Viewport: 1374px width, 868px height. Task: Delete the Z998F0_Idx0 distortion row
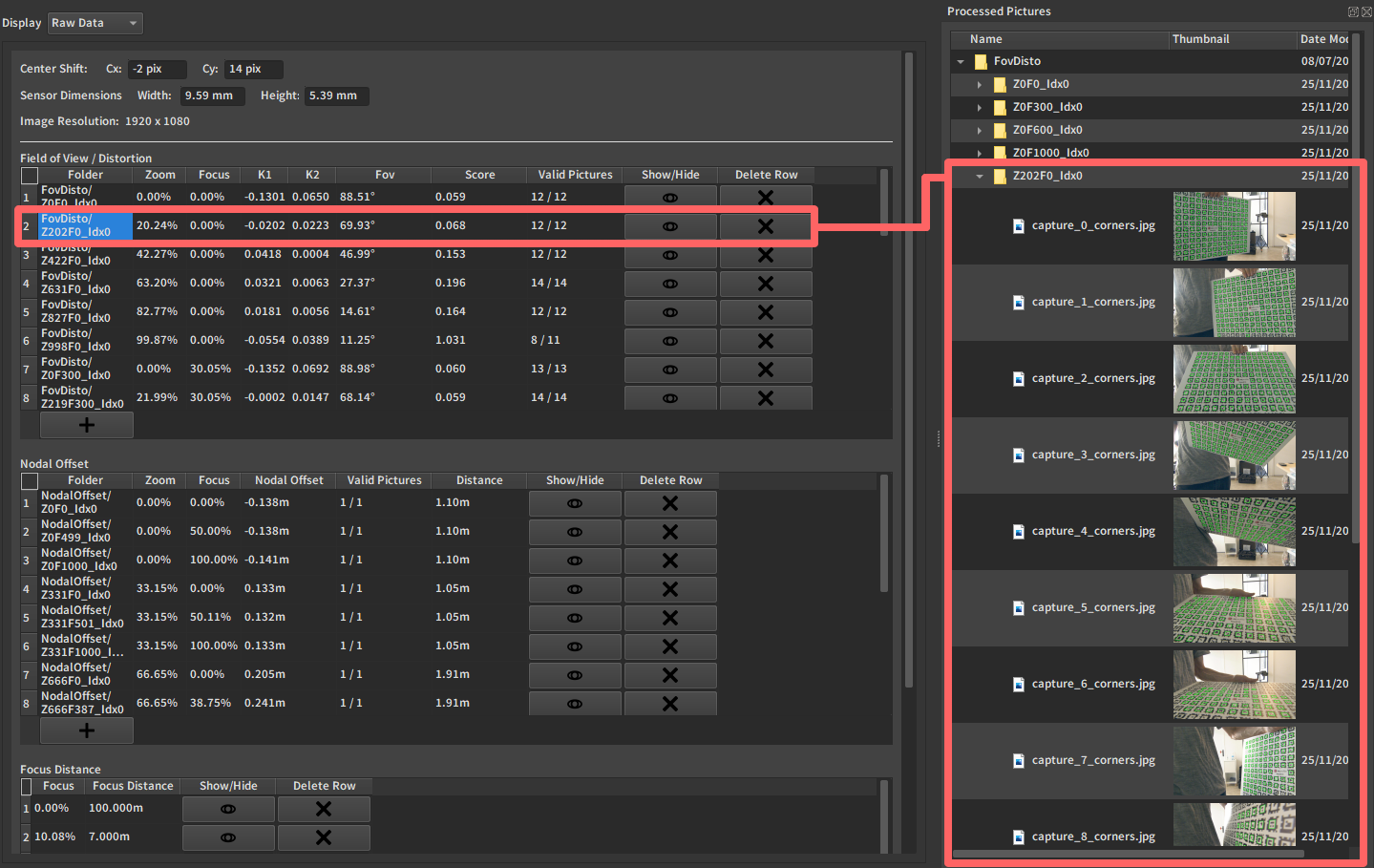pyautogui.click(x=765, y=341)
